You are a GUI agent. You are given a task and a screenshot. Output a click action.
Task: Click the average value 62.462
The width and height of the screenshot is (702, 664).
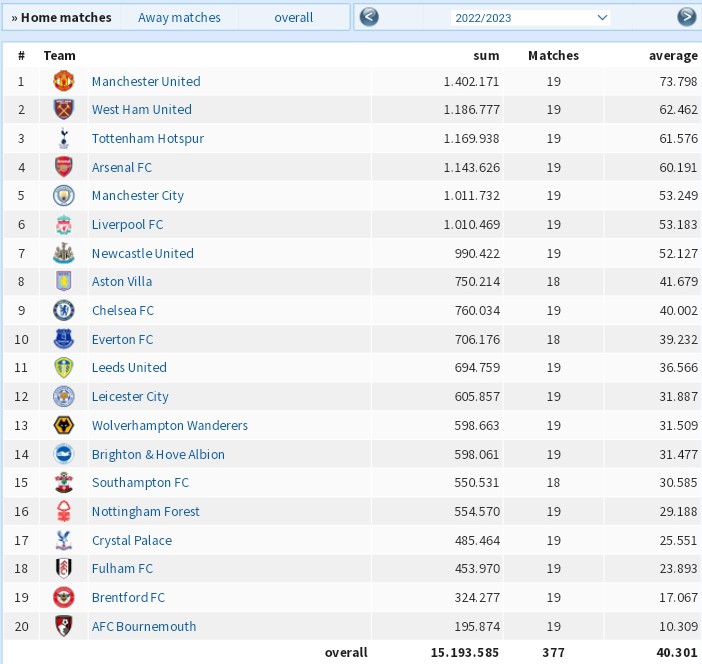pyautogui.click(x=678, y=110)
